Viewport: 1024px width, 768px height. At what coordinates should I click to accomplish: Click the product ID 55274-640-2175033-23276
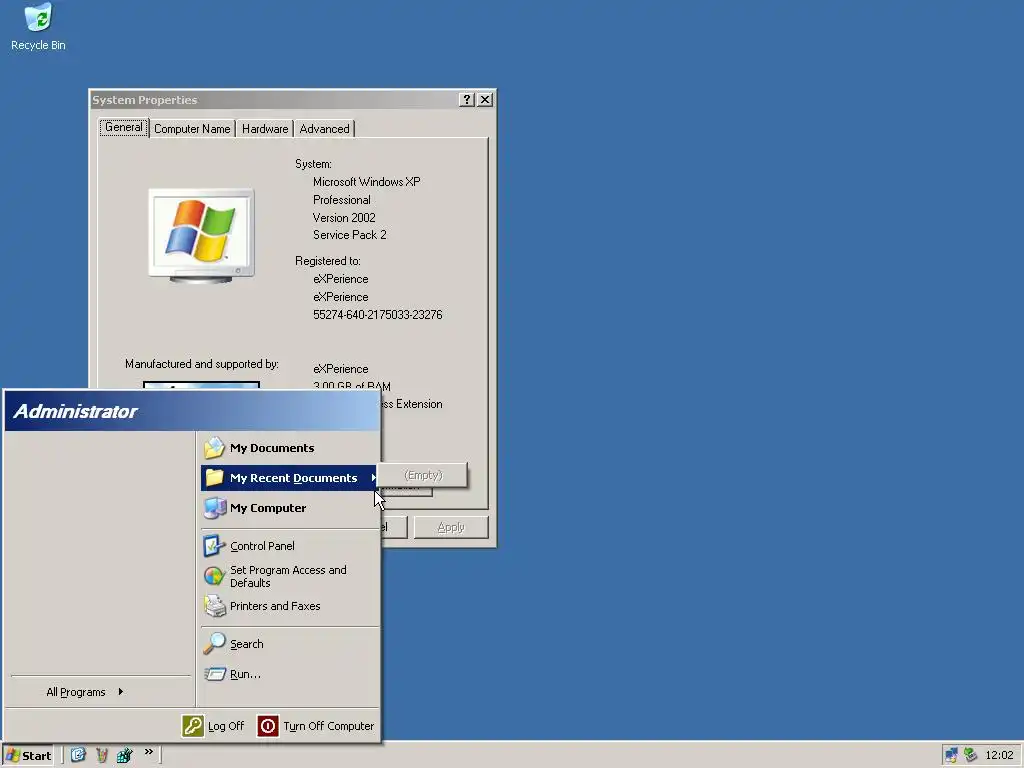[377, 315]
